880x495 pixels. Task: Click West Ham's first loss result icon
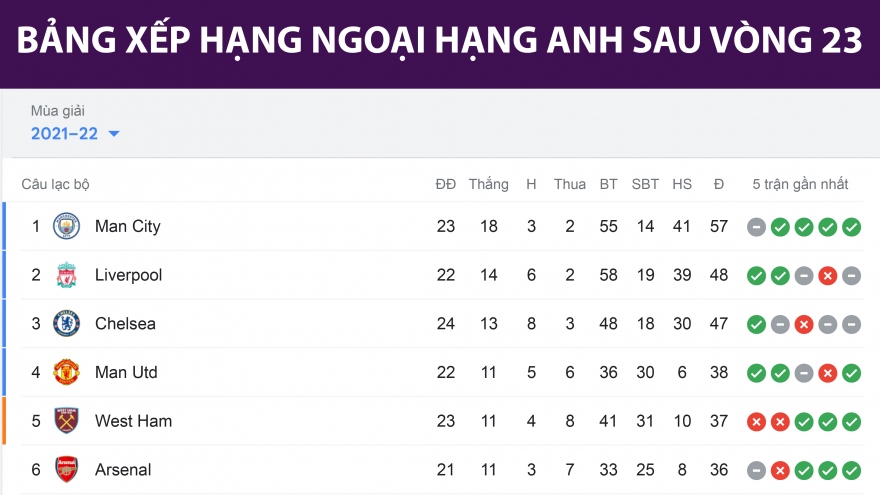click(x=756, y=421)
